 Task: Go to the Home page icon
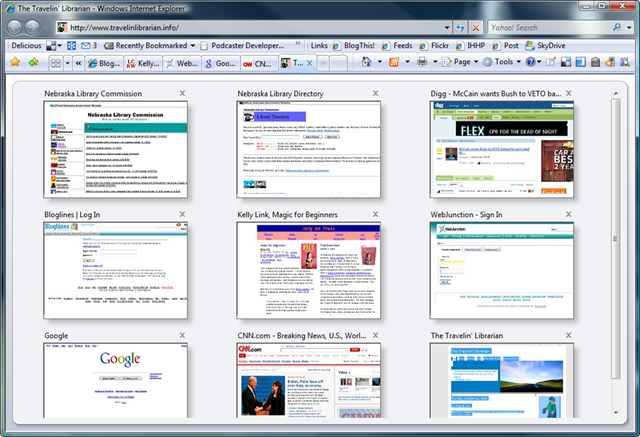tap(366, 62)
